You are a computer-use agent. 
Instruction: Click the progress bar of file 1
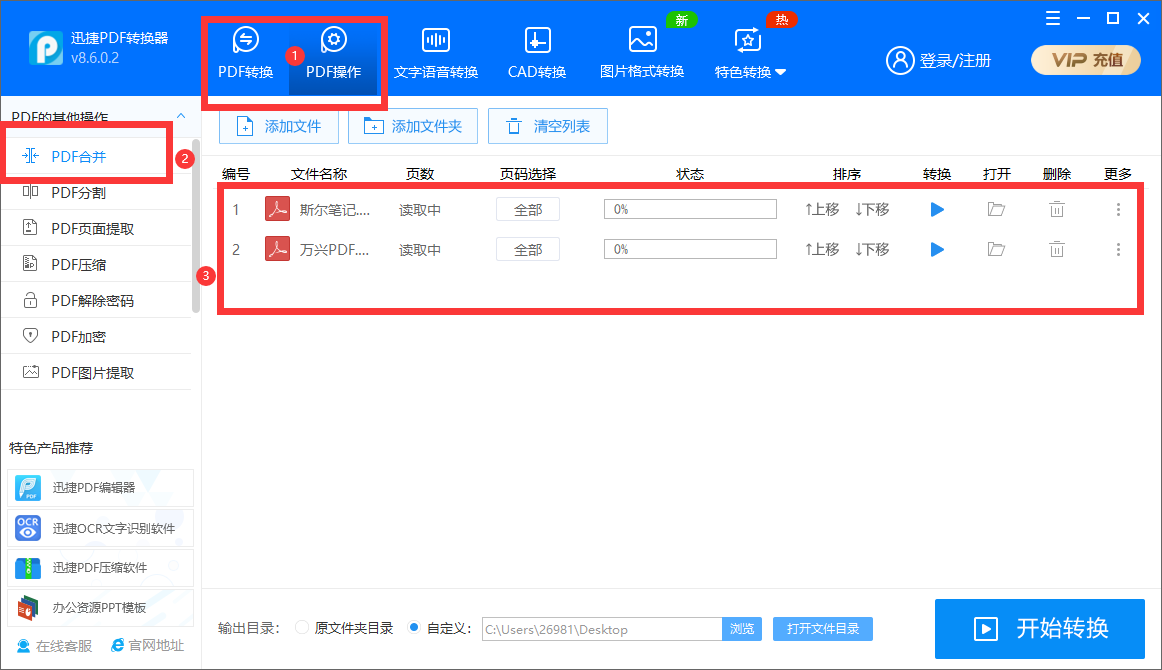[690, 210]
